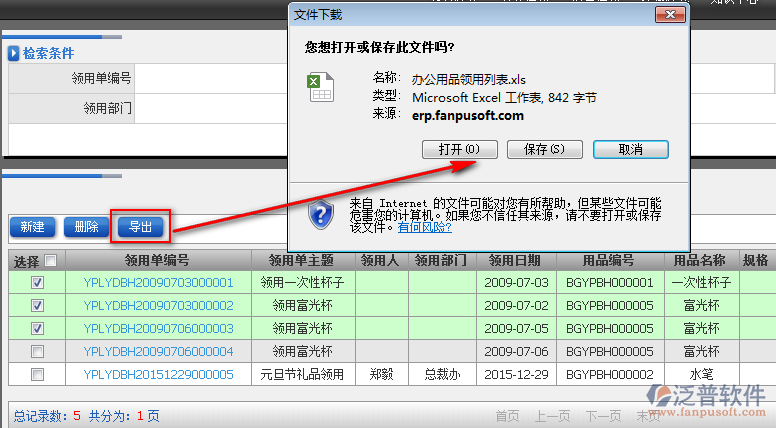The height and width of the screenshot is (428, 776).
Task: Click the 领用一次性杯子 subject cell
Action: (302, 283)
